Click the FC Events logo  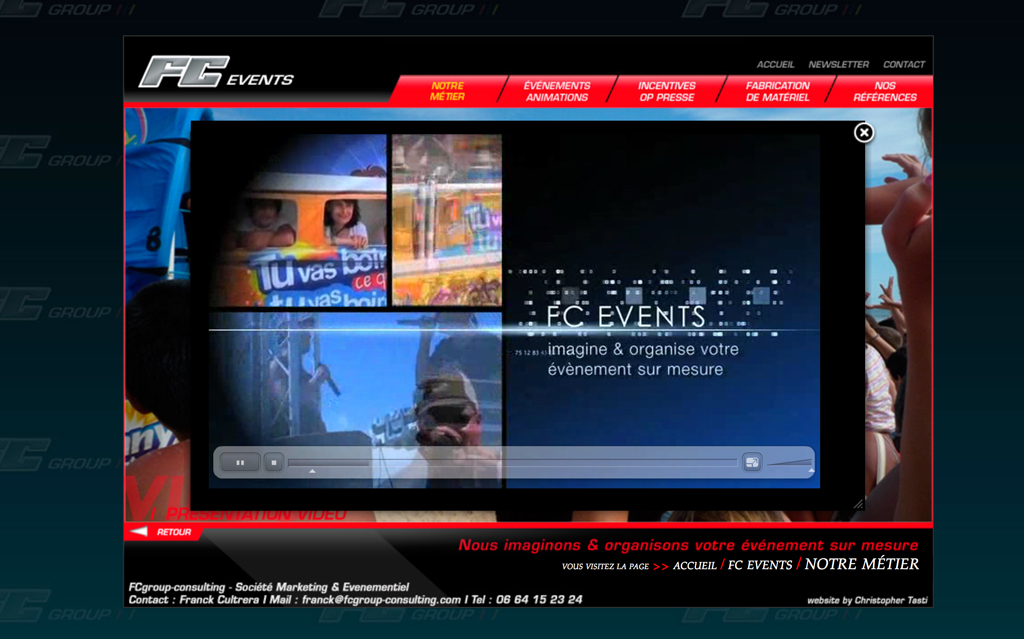pos(216,73)
